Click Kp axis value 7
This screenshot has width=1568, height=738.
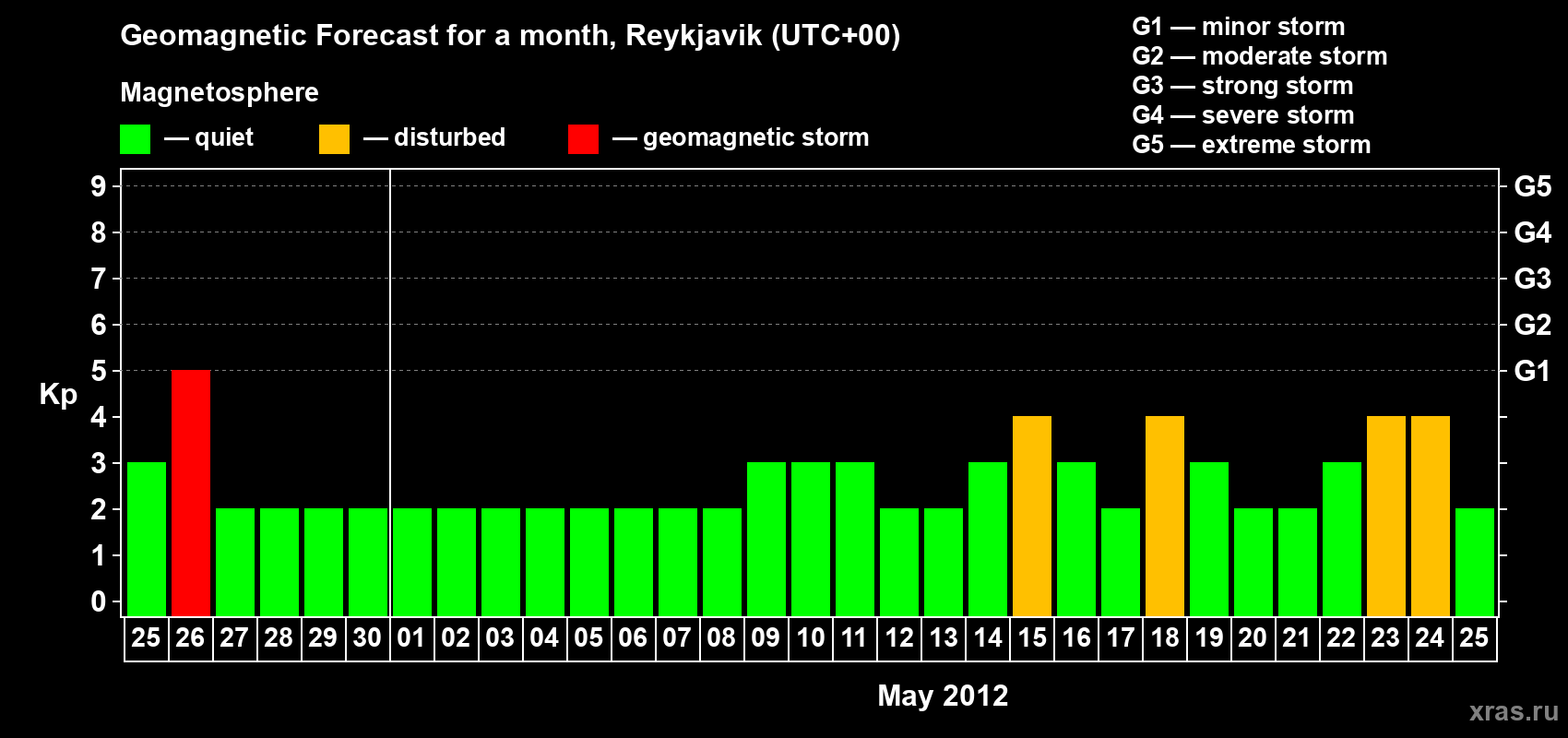pyautogui.click(x=99, y=279)
